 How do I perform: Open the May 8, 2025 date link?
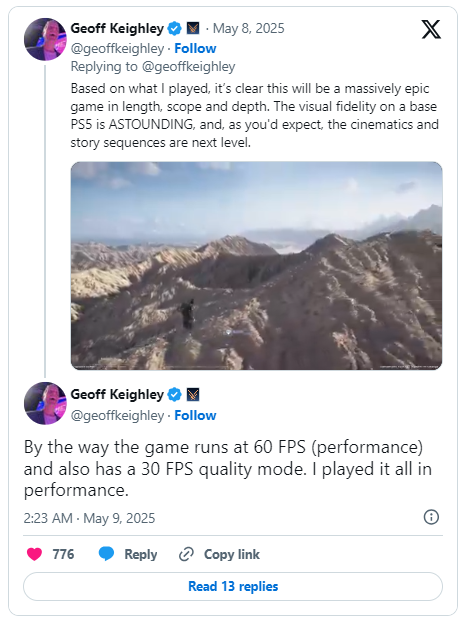click(248, 29)
